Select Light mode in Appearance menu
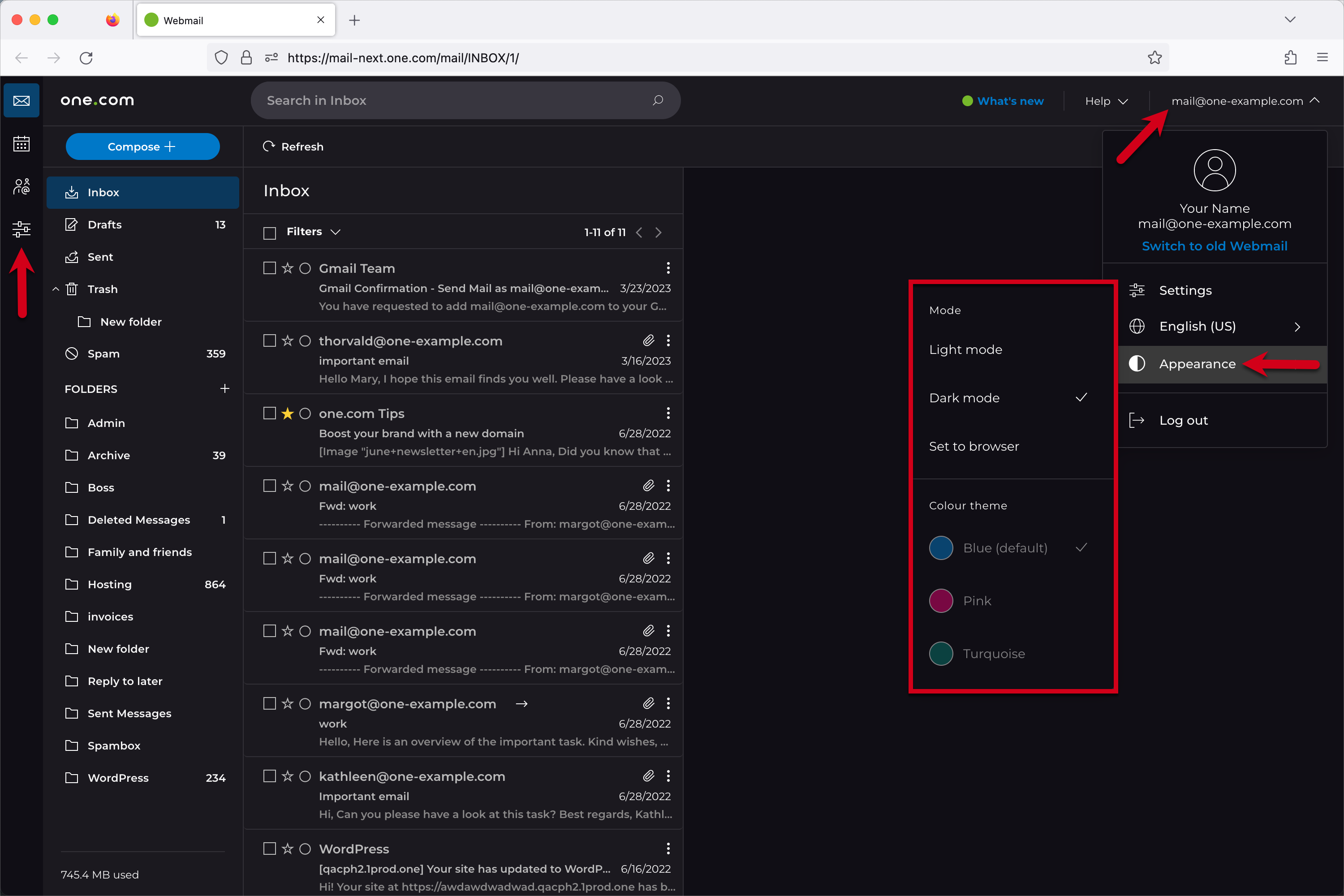Screen dimensions: 1344x896 coord(965,350)
